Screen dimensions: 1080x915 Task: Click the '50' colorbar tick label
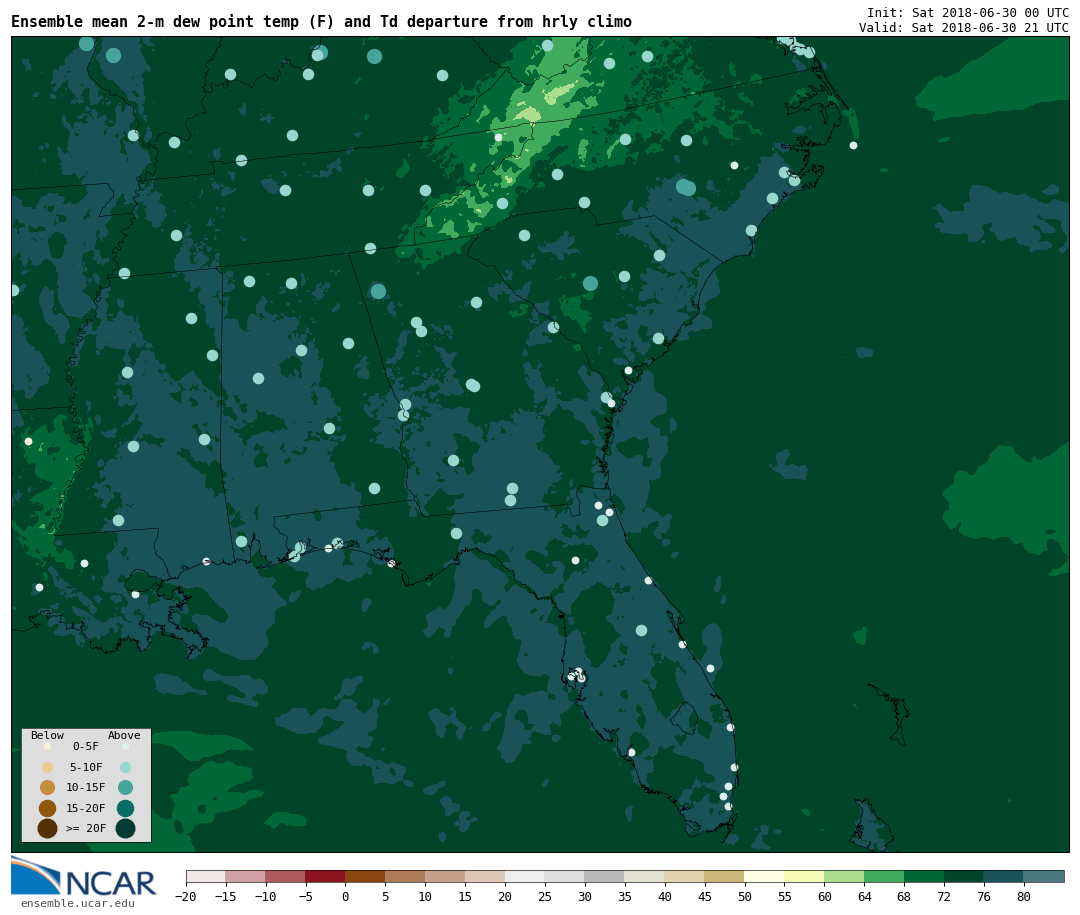745,896
